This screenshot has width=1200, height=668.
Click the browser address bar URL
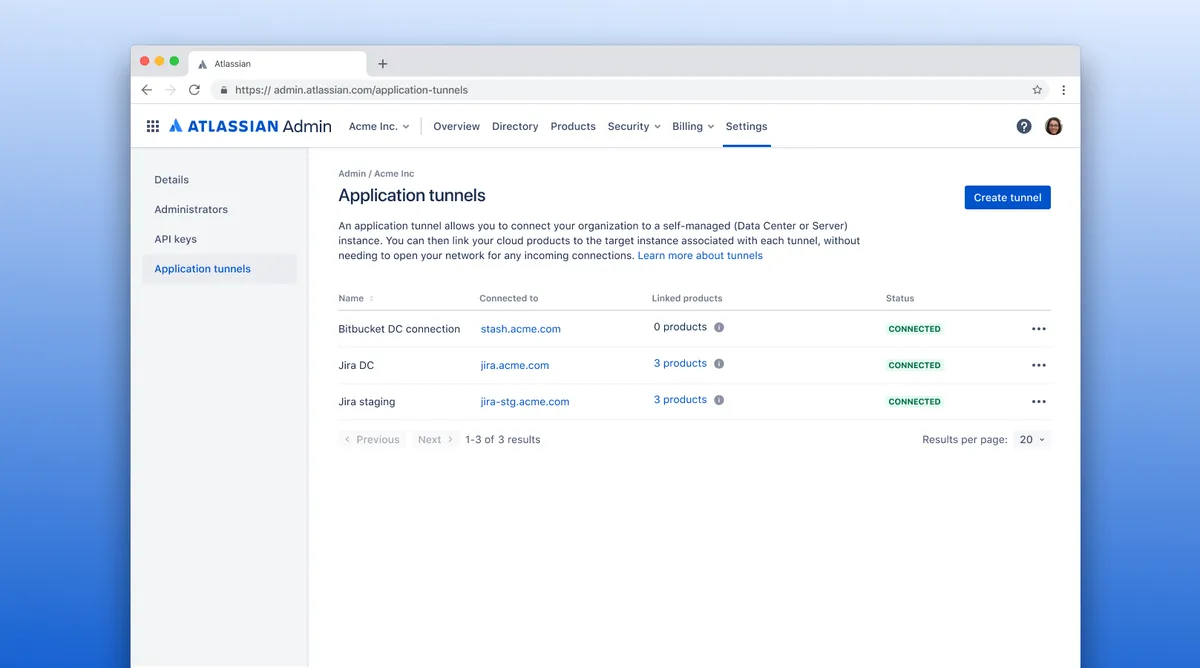coord(351,90)
